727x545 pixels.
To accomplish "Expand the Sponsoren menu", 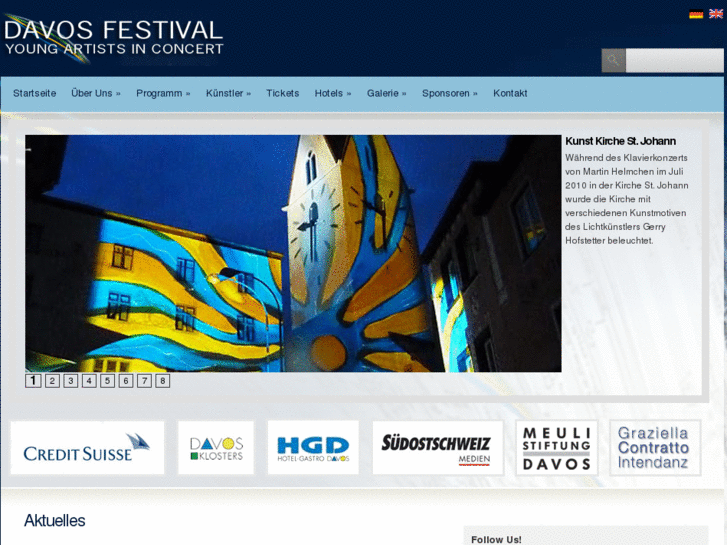I will [x=449, y=93].
